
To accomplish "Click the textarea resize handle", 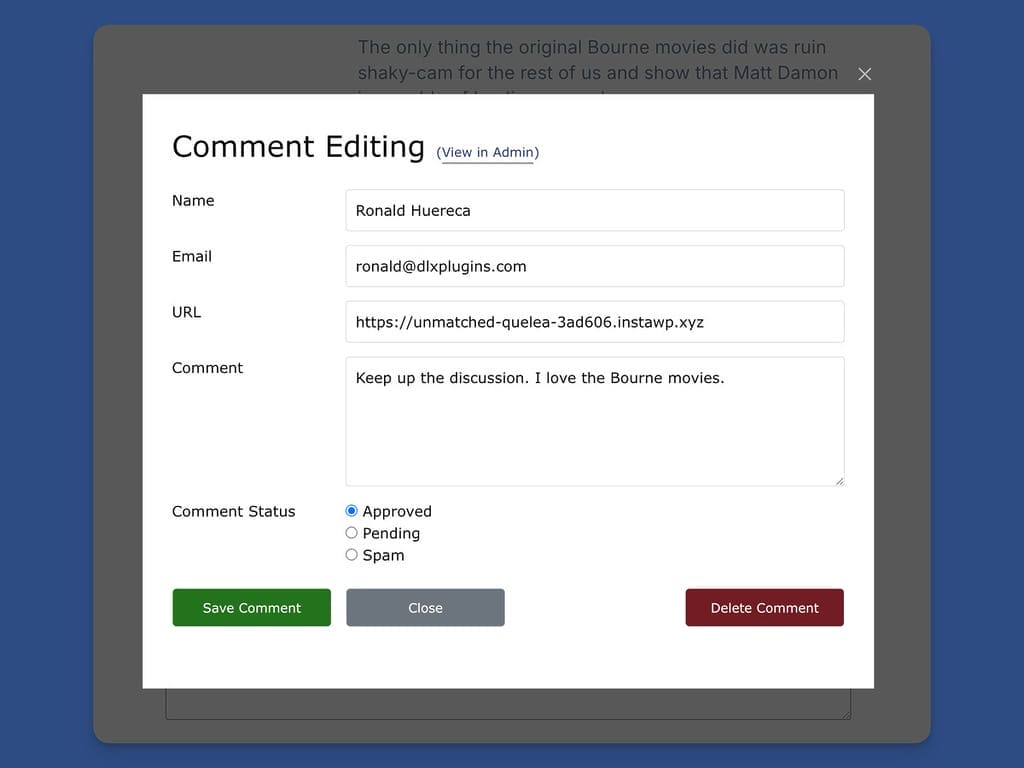I will 838,479.
